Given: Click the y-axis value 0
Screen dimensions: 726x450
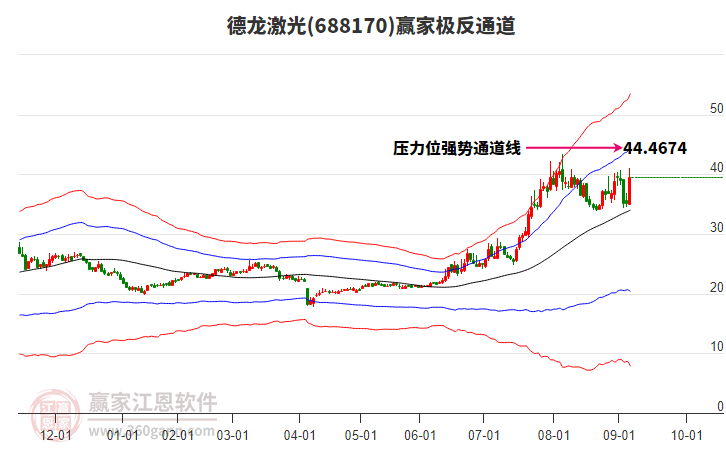Looking at the screenshot, I should 720,406.
